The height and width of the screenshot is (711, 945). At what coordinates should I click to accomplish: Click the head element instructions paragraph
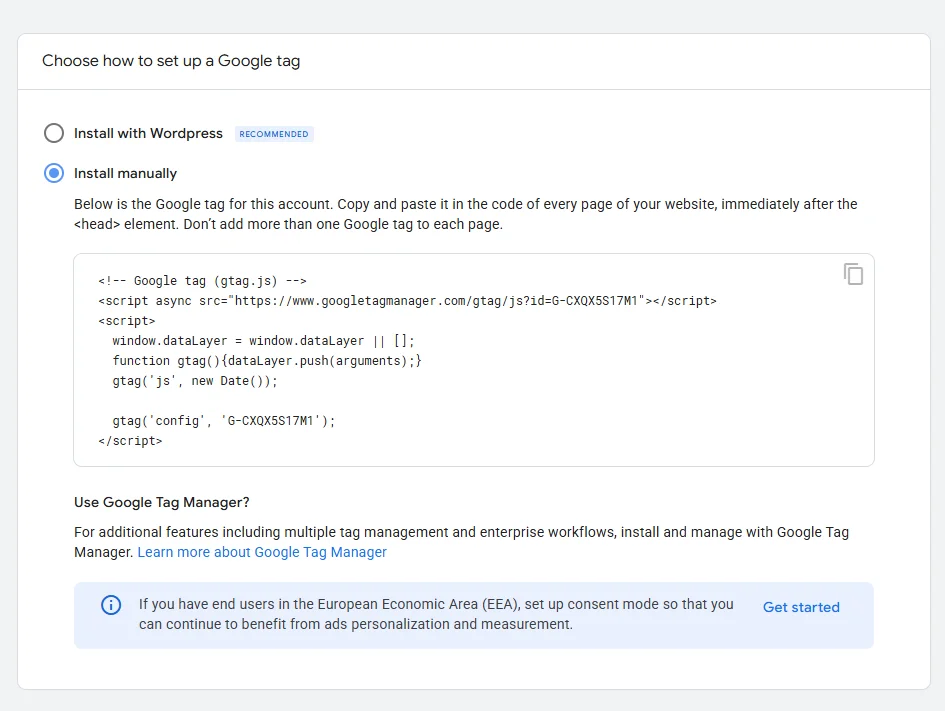click(465, 214)
